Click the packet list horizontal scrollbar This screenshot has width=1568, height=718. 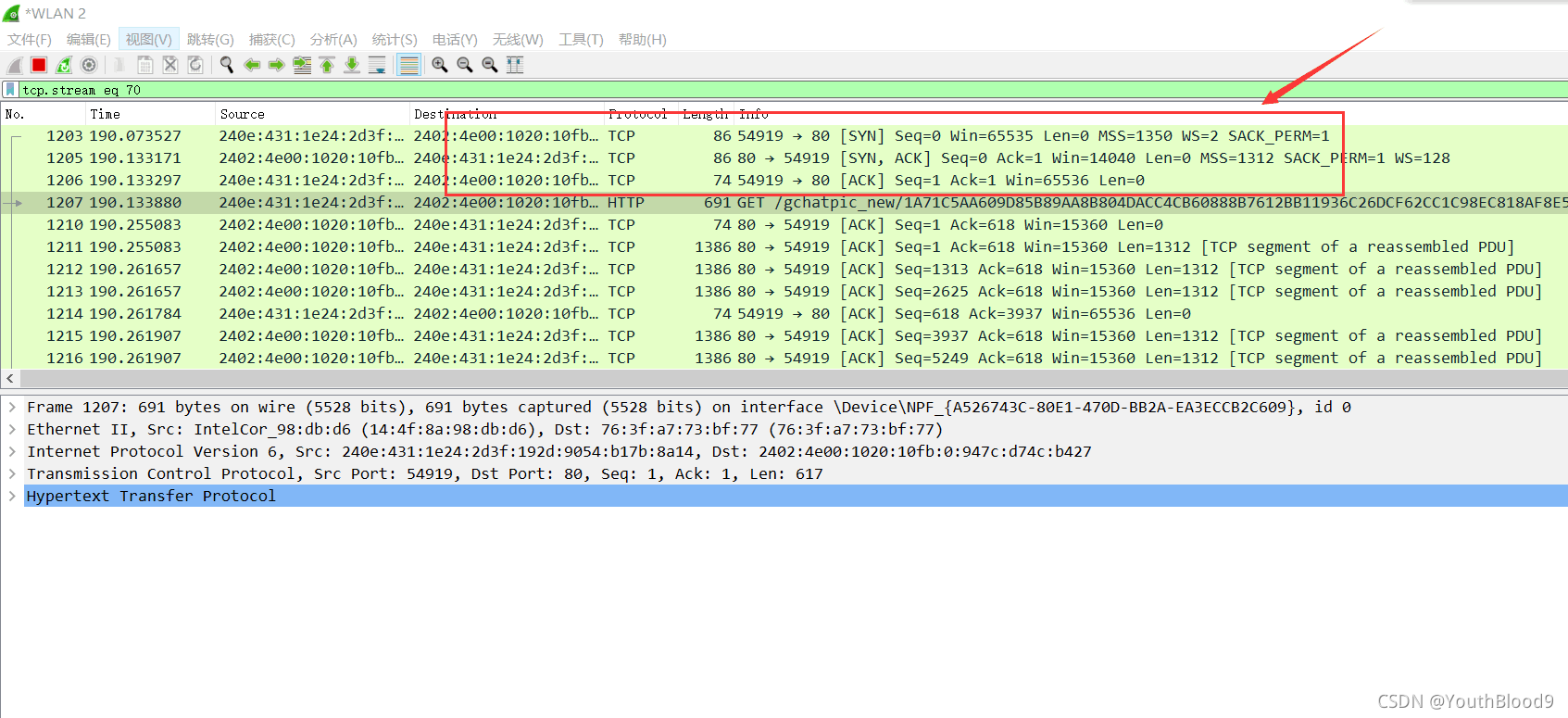(x=793, y=379)
